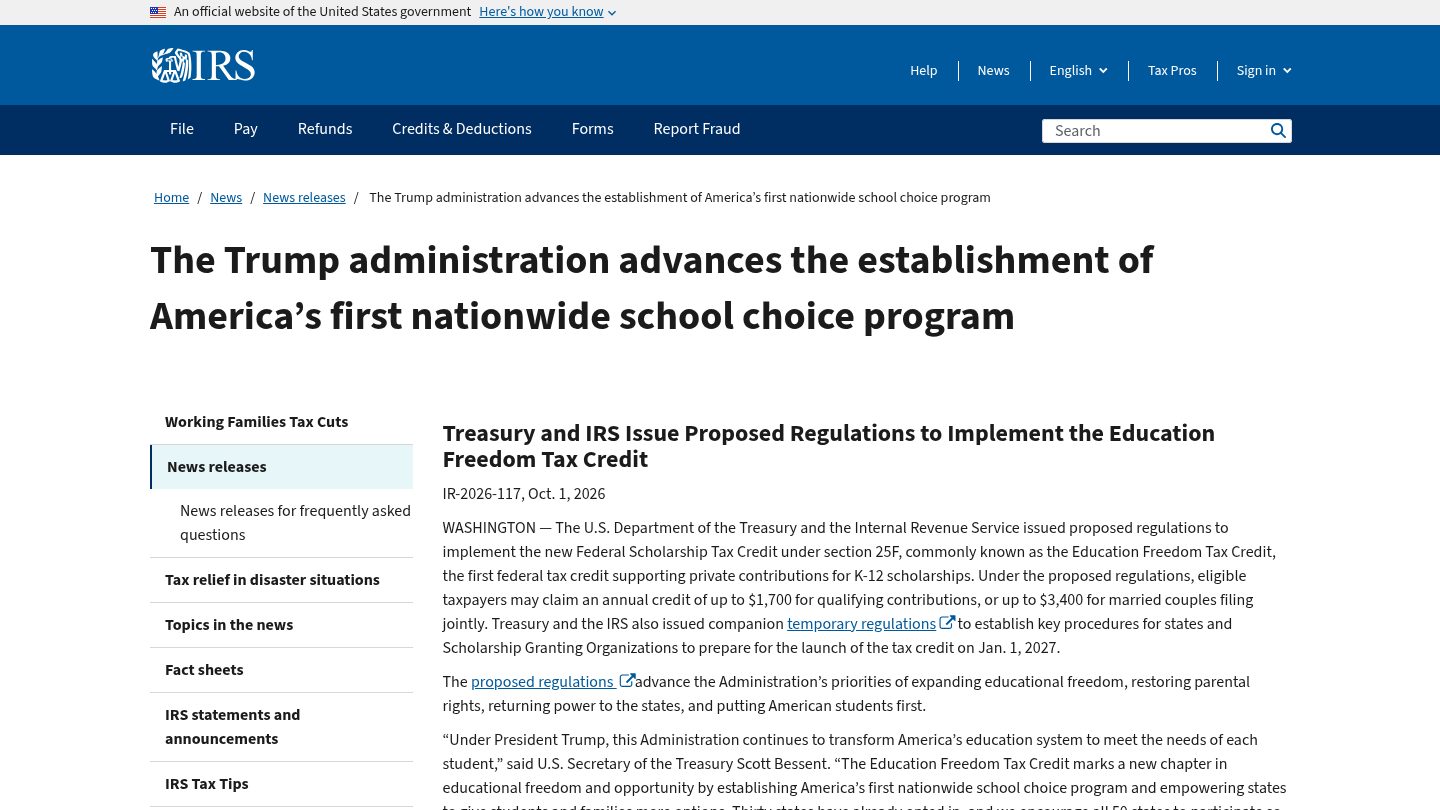Image resolution: width=1440 pixels, height=810 pixels.
Task: Click the Search input field
Action: (x=1155, y=131)
